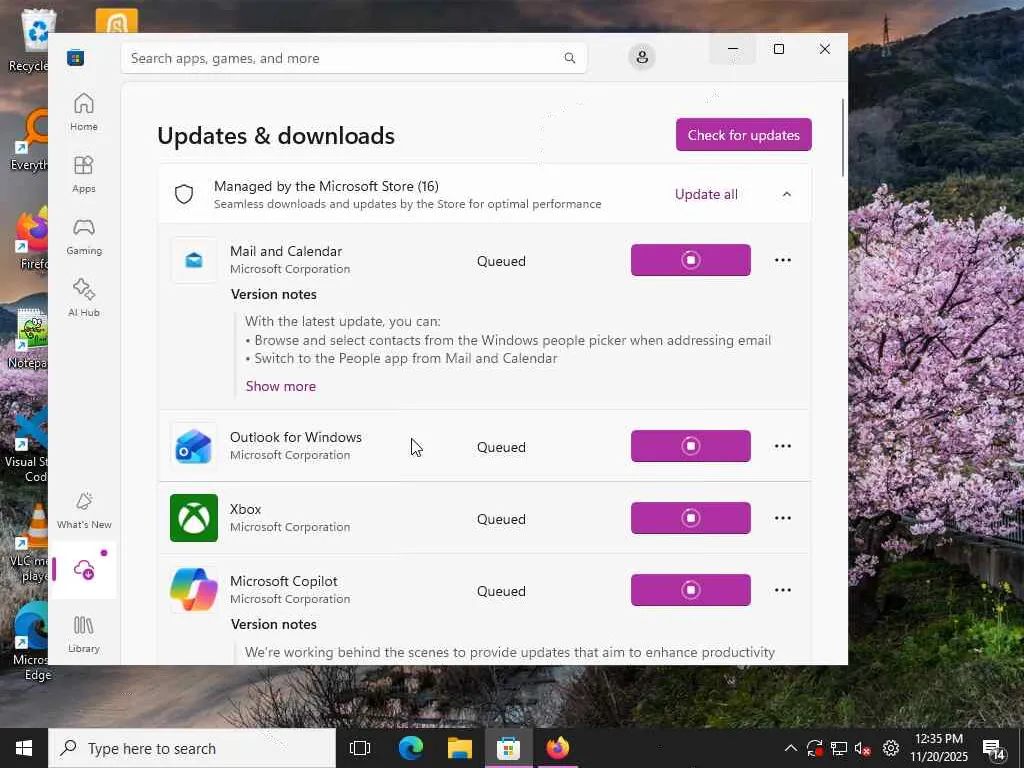Select the Downloads cloud icon in sidebar

point(84,570)
